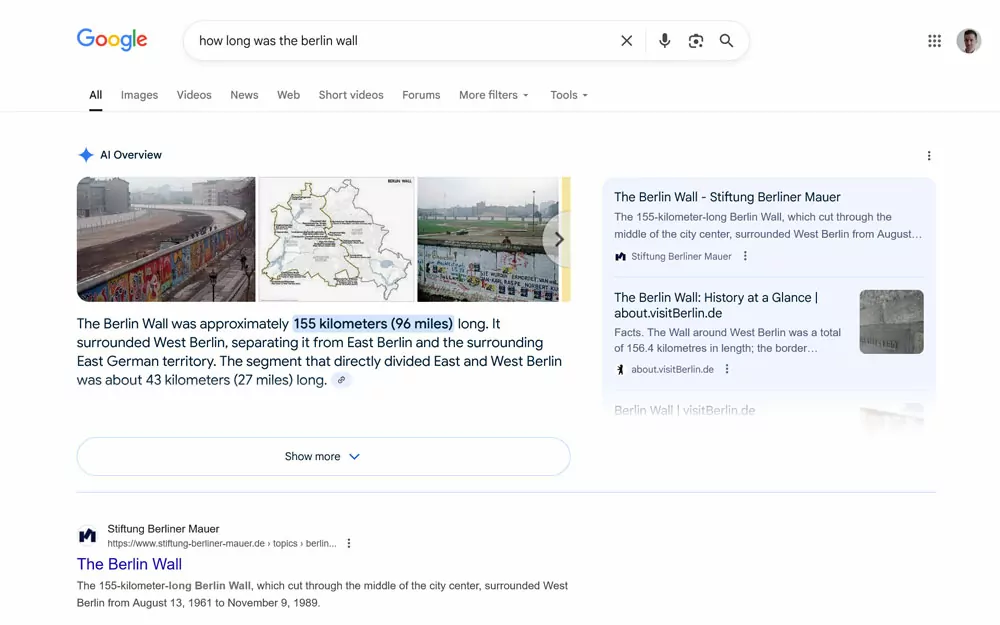
Task: Open the More filters dropdown
Action: [x=493, y=95]
